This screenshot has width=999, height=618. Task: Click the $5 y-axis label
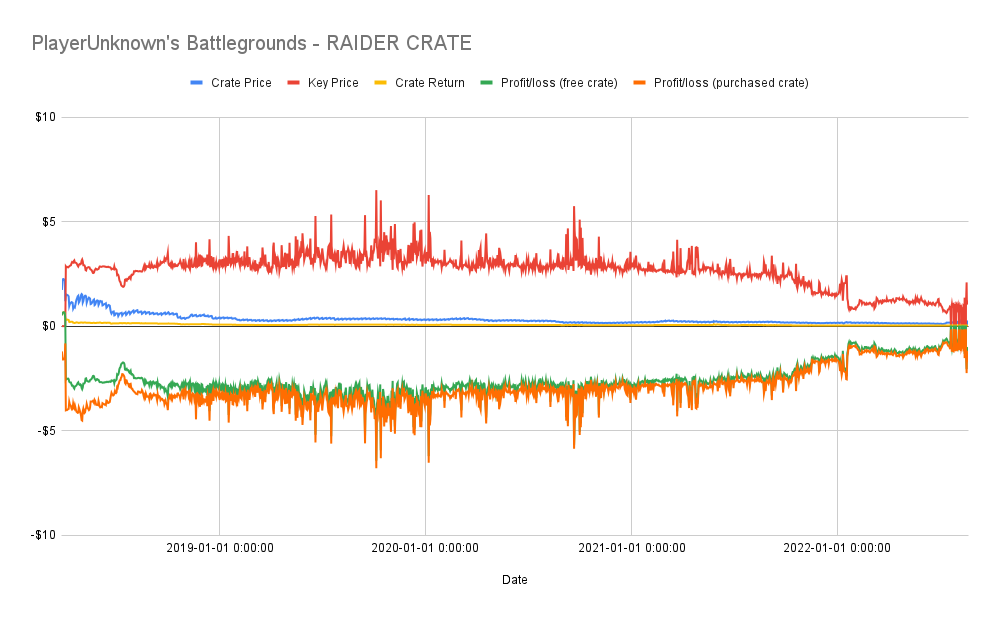(x=48, y=222)
